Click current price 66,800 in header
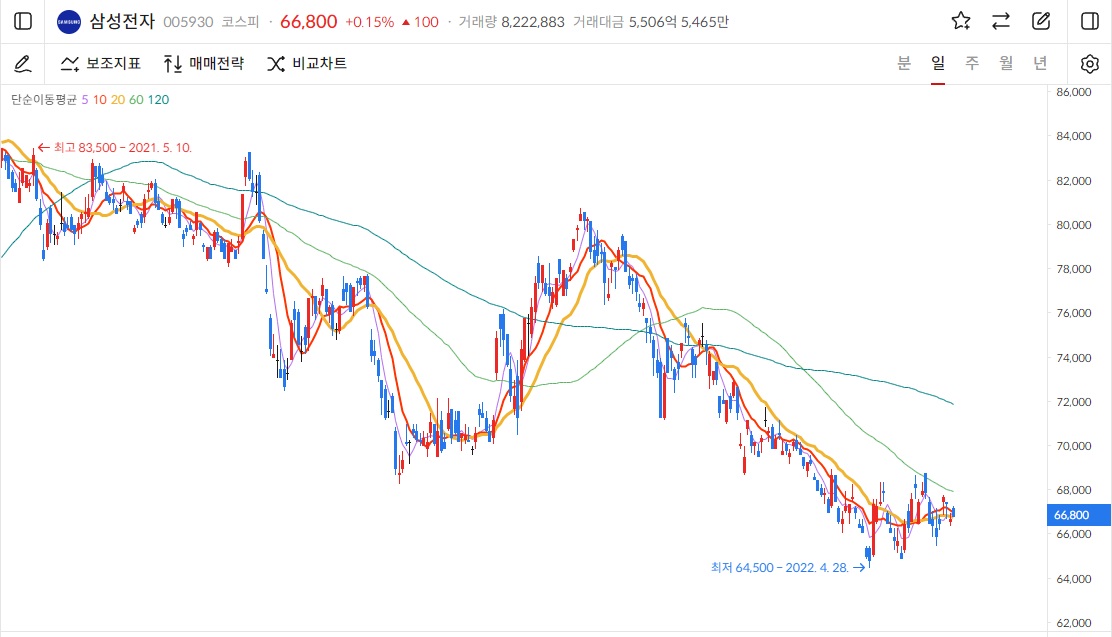 click(x=308, y=22)
